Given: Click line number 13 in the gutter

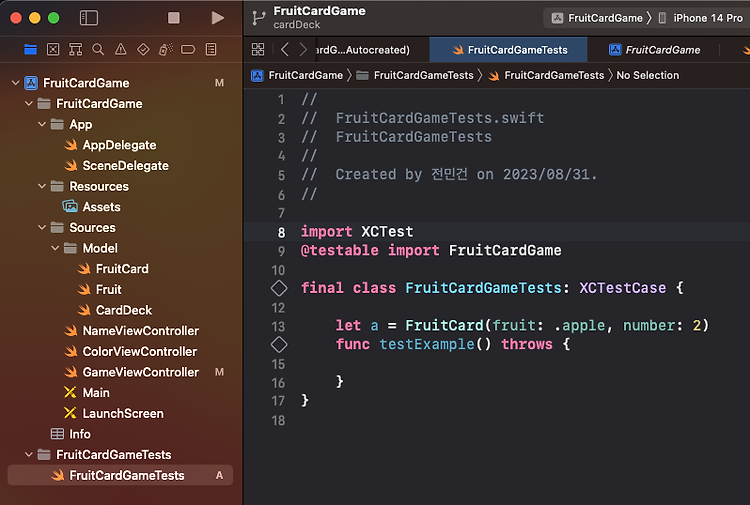Looking at the screenshot, I should 278,327.
